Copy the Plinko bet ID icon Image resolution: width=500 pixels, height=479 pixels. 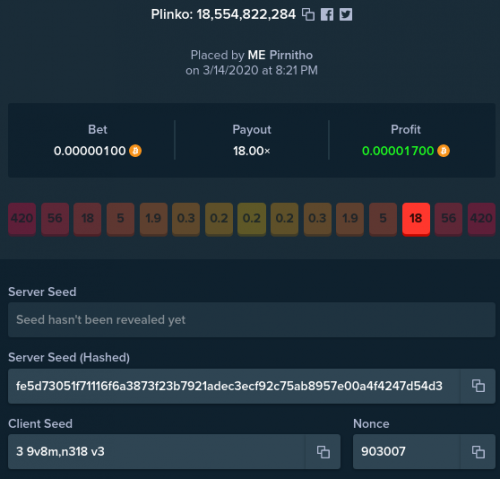pyautogui.click(x=308, y=15)
